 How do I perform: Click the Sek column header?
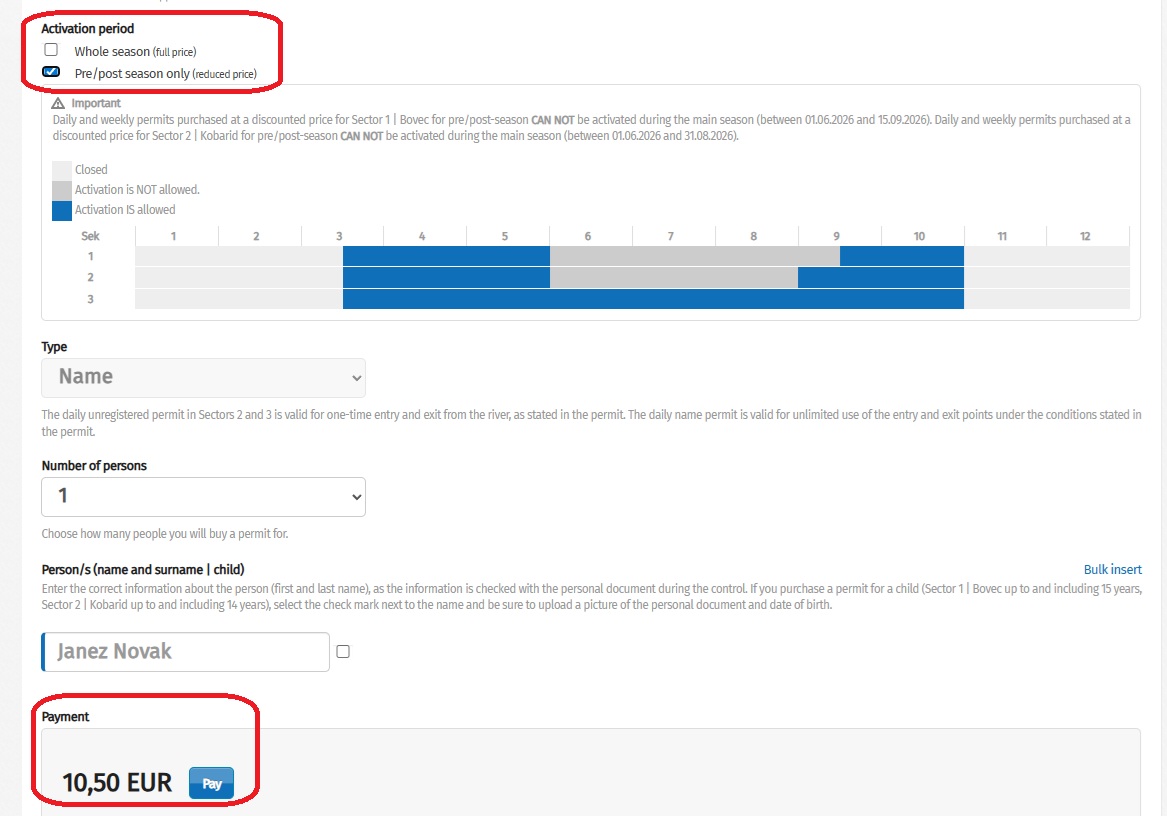[90, 236]
